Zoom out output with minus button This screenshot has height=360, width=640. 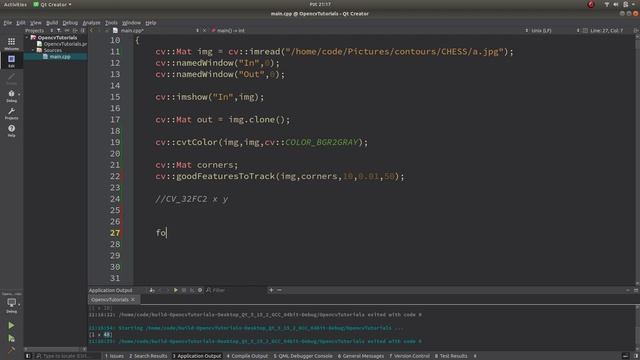pos(279,290)
